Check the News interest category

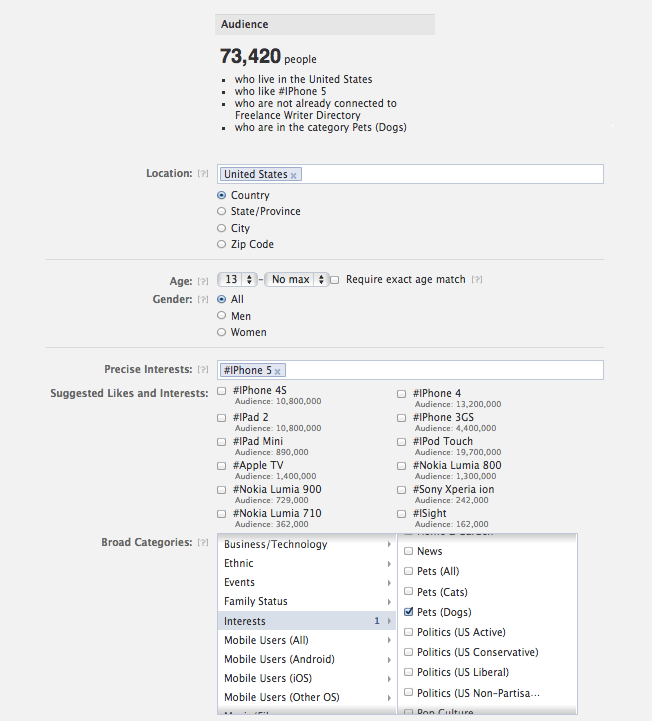tap(408, 551)
